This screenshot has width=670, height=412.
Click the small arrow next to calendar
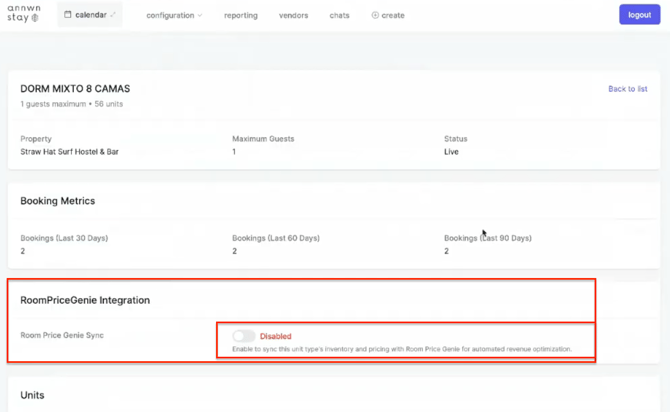coord(113,15)
